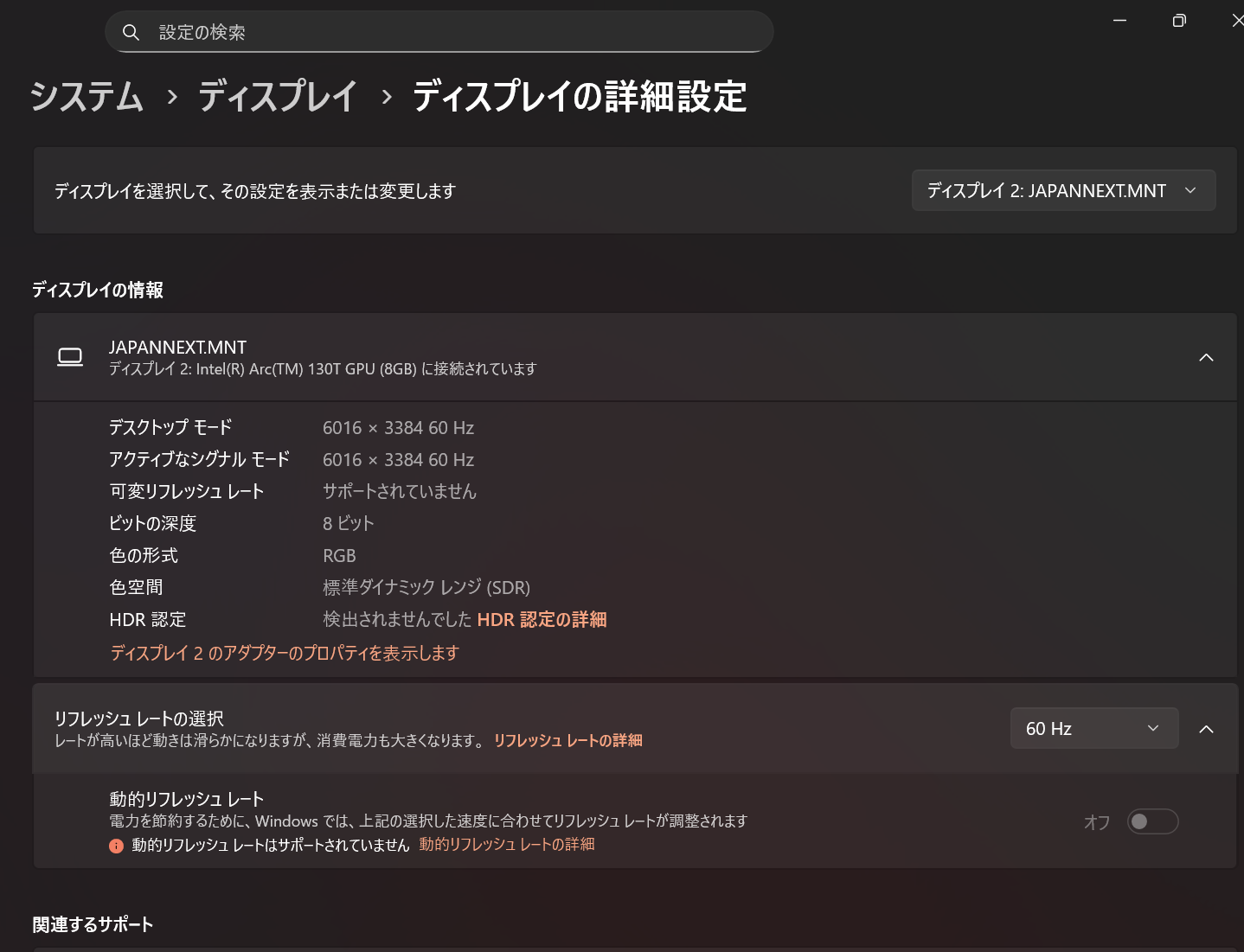Click the 関連するサポート section heading
This screenshot has height=952, width=1244.
coord(93,924)
